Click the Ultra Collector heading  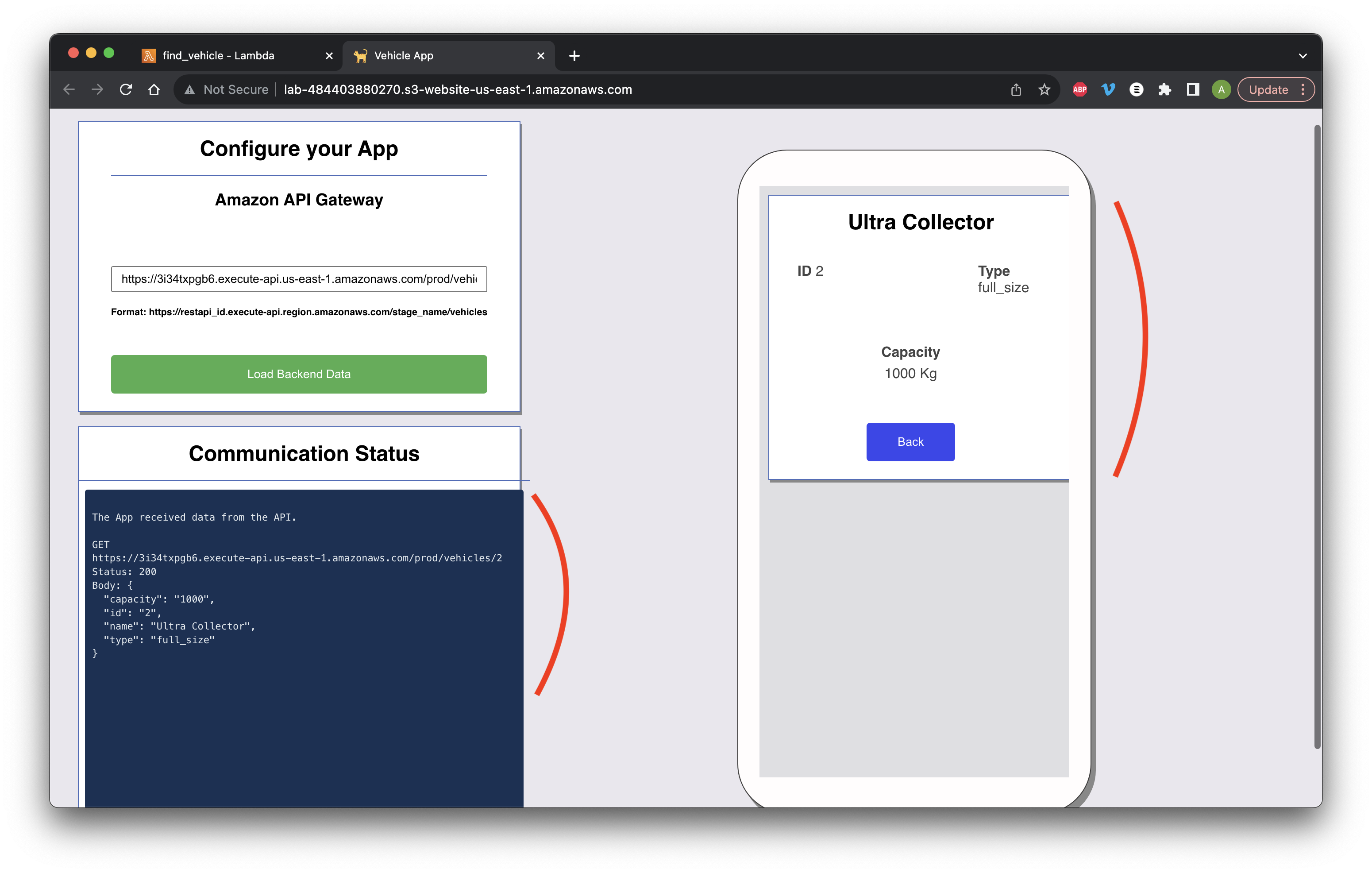[x=921, y=222]
